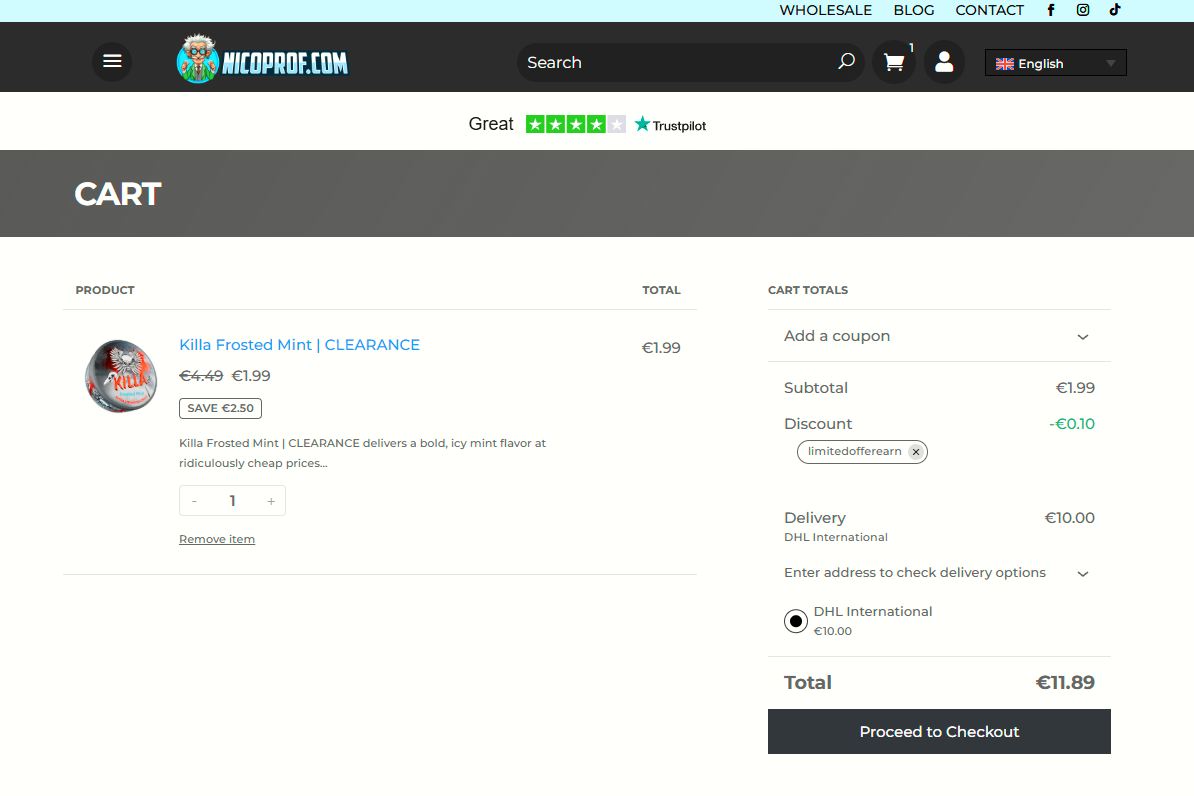Visit the Instagram page icon
The width and height of the screenshot is (1194, 796).
click(x=1083, y=10)
